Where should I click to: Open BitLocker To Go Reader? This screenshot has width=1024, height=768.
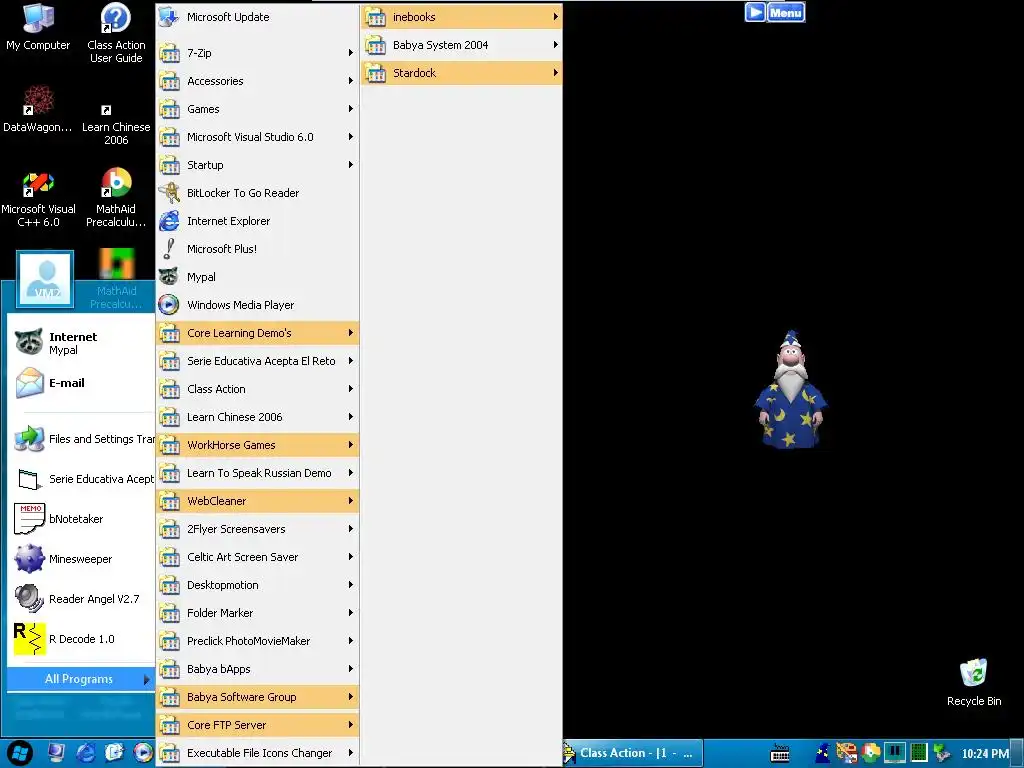[258, 193]
